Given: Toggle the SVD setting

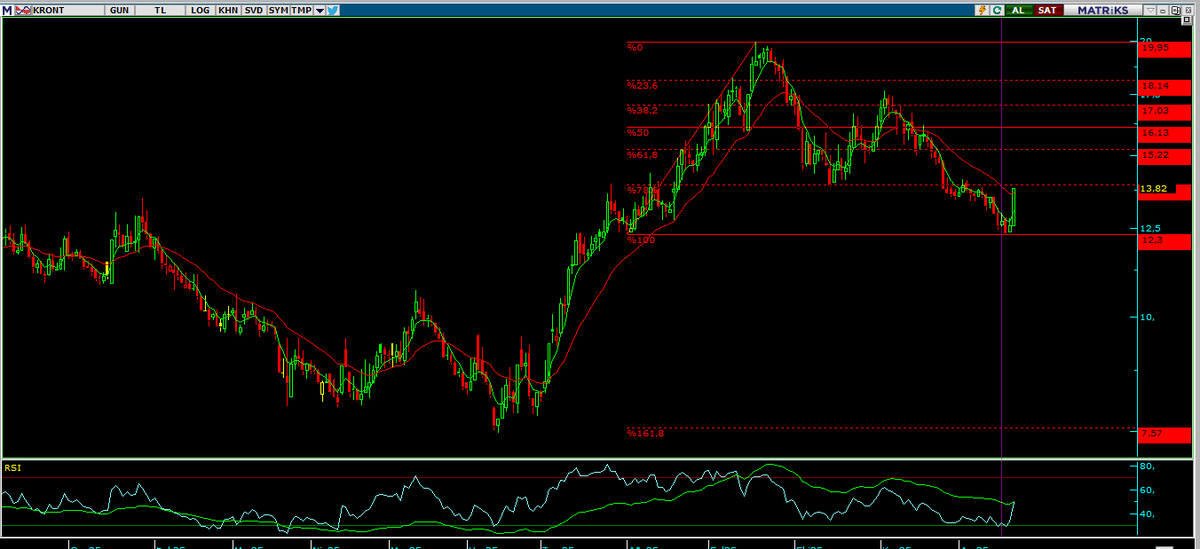Looking at the screenshot, I should coord(254,10).
